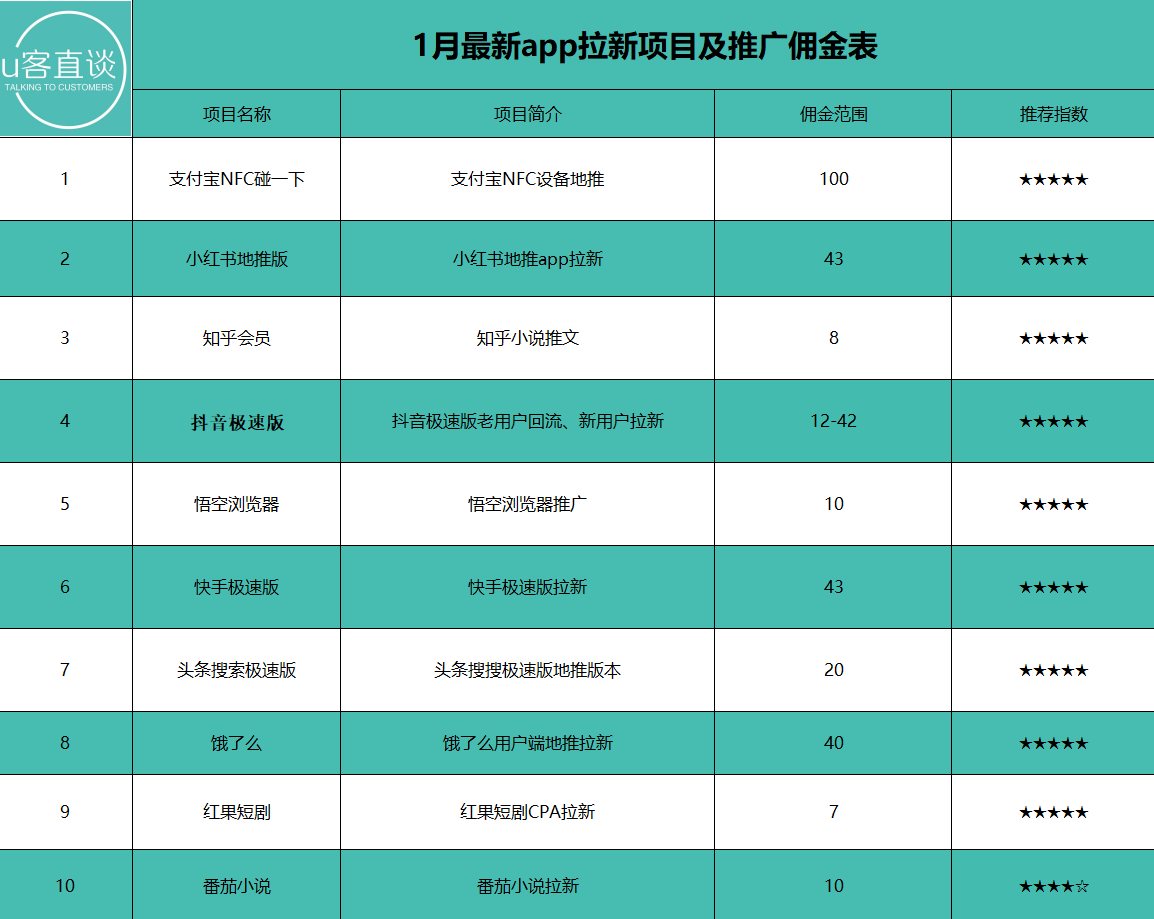
Task: Click the star rating for 红果短剧
Action: [x=1052, y=812]
